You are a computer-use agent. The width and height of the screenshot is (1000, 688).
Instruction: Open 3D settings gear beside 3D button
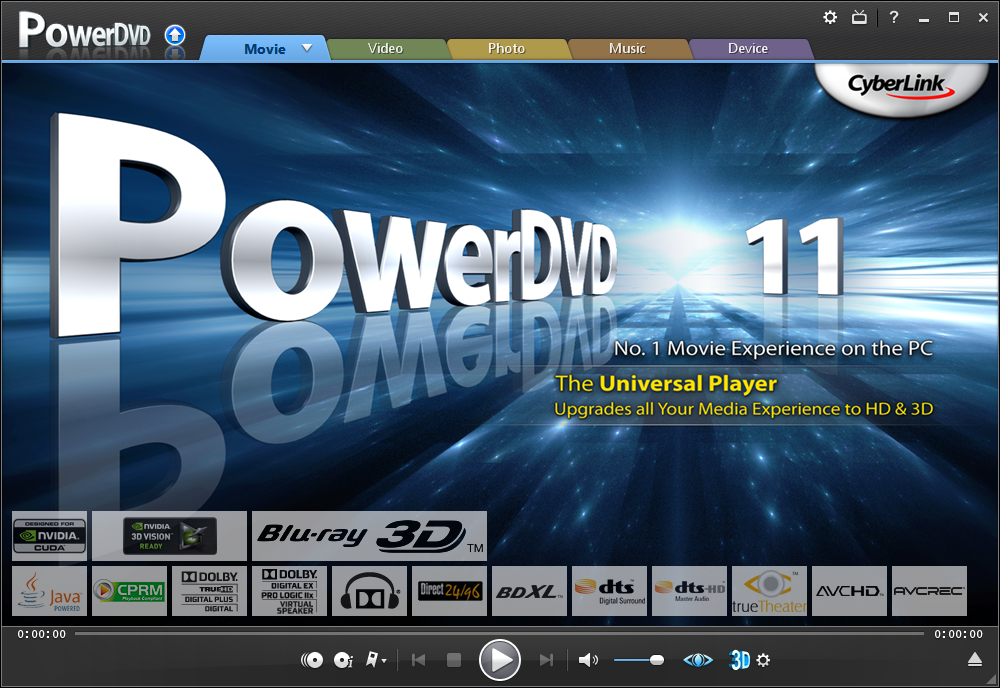click(x=763, y=660)
